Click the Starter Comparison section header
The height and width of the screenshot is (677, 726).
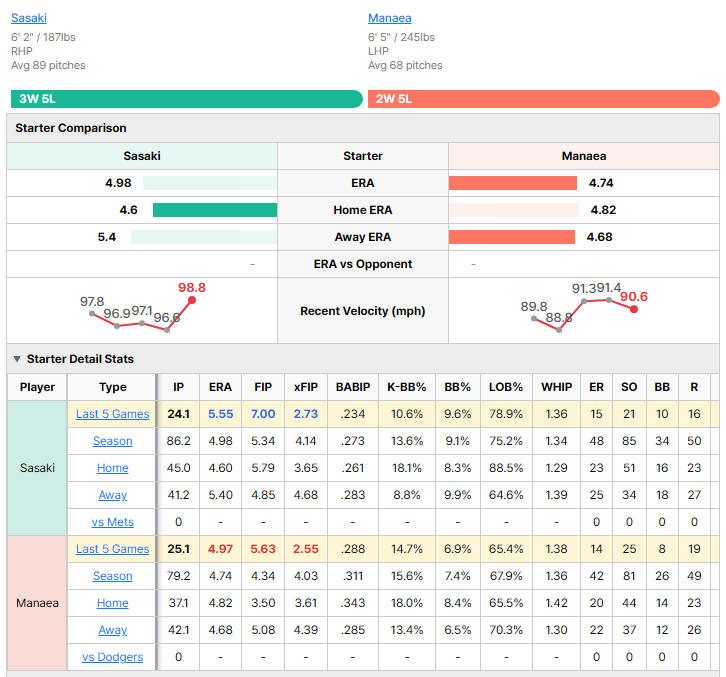click(363, 128)
